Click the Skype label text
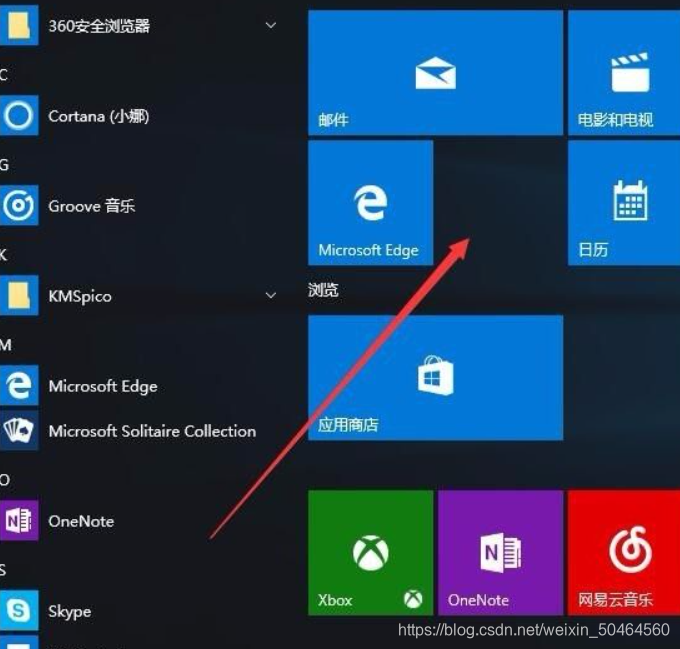The height and width of the screenshot is (649, 680). pos(69,612)
